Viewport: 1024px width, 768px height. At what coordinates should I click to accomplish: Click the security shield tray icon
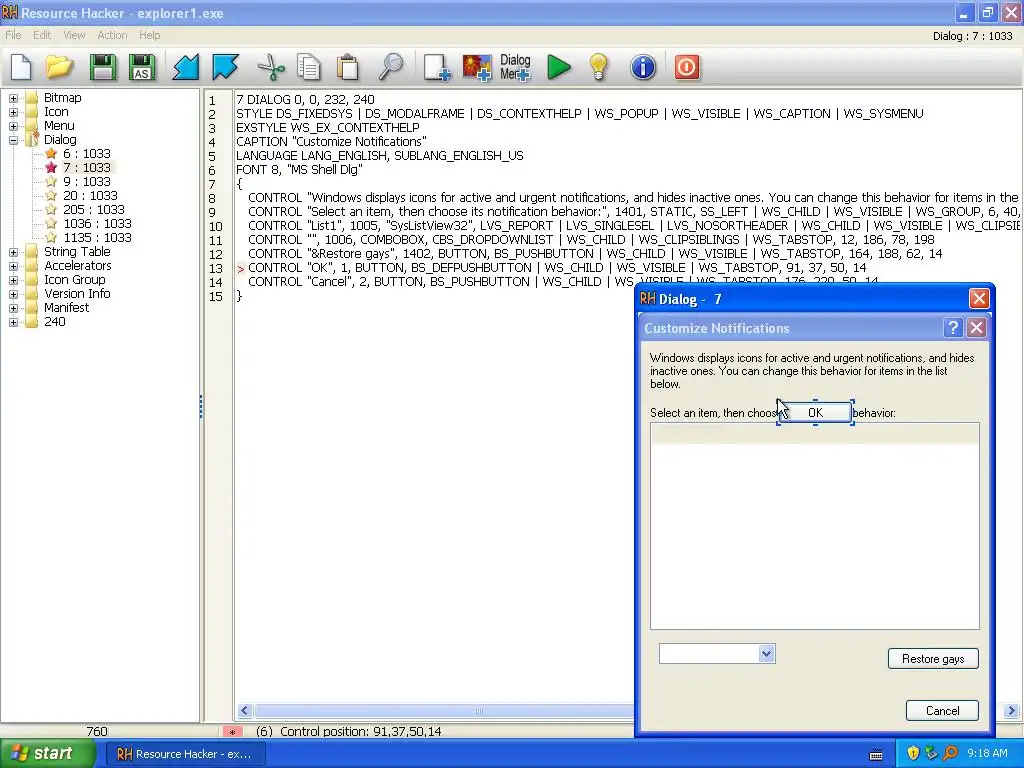tap(913, 753)
